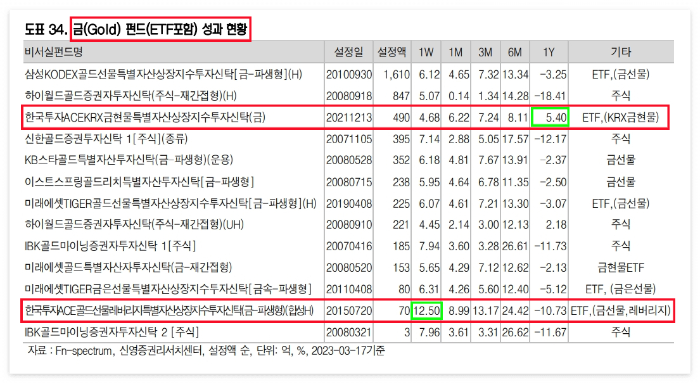
Task: Click the date cell '20110408'
Action: pos(349,289)
